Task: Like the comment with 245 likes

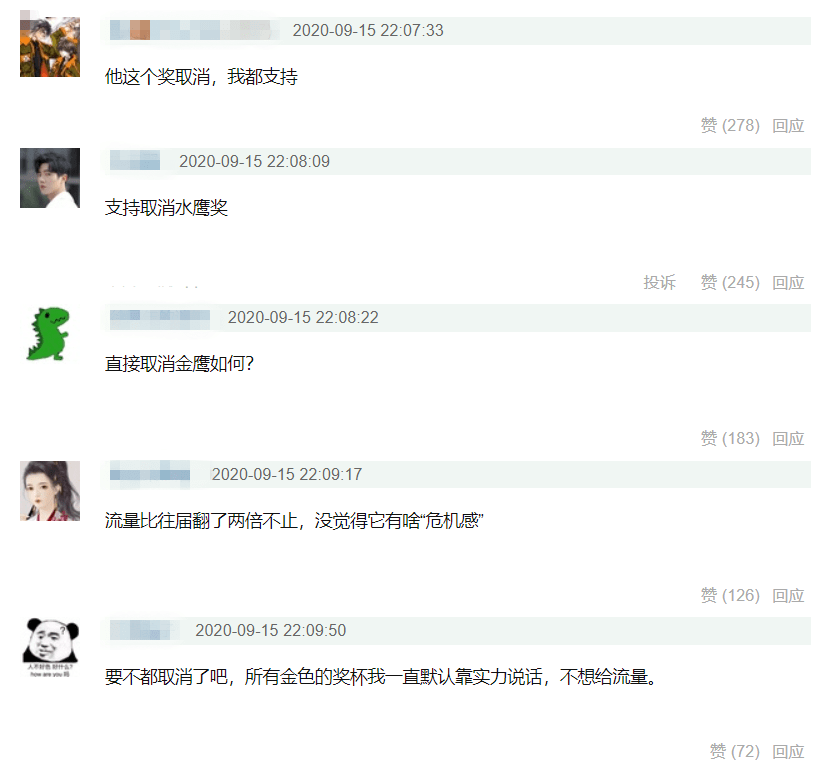Action: tap(730, 283)
